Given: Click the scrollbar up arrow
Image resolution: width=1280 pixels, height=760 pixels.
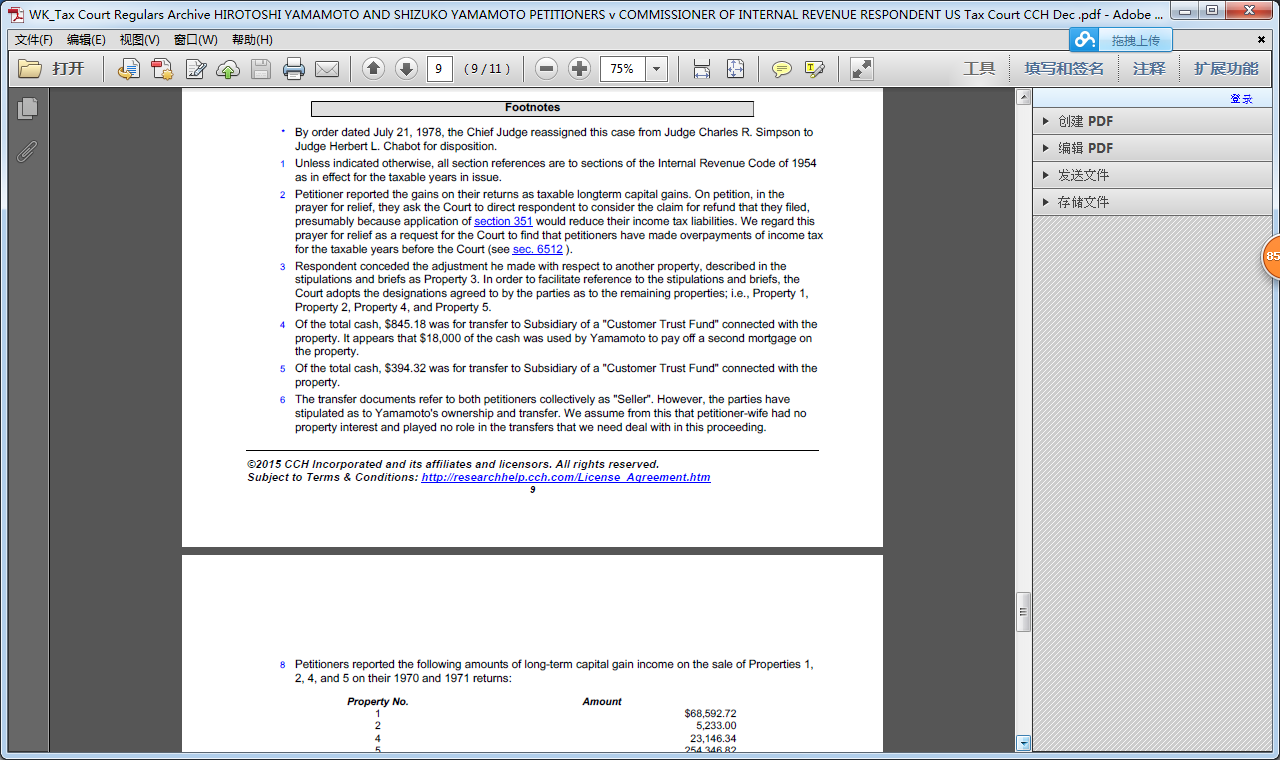Looking at the screenshot, I should click(1023, 97).
